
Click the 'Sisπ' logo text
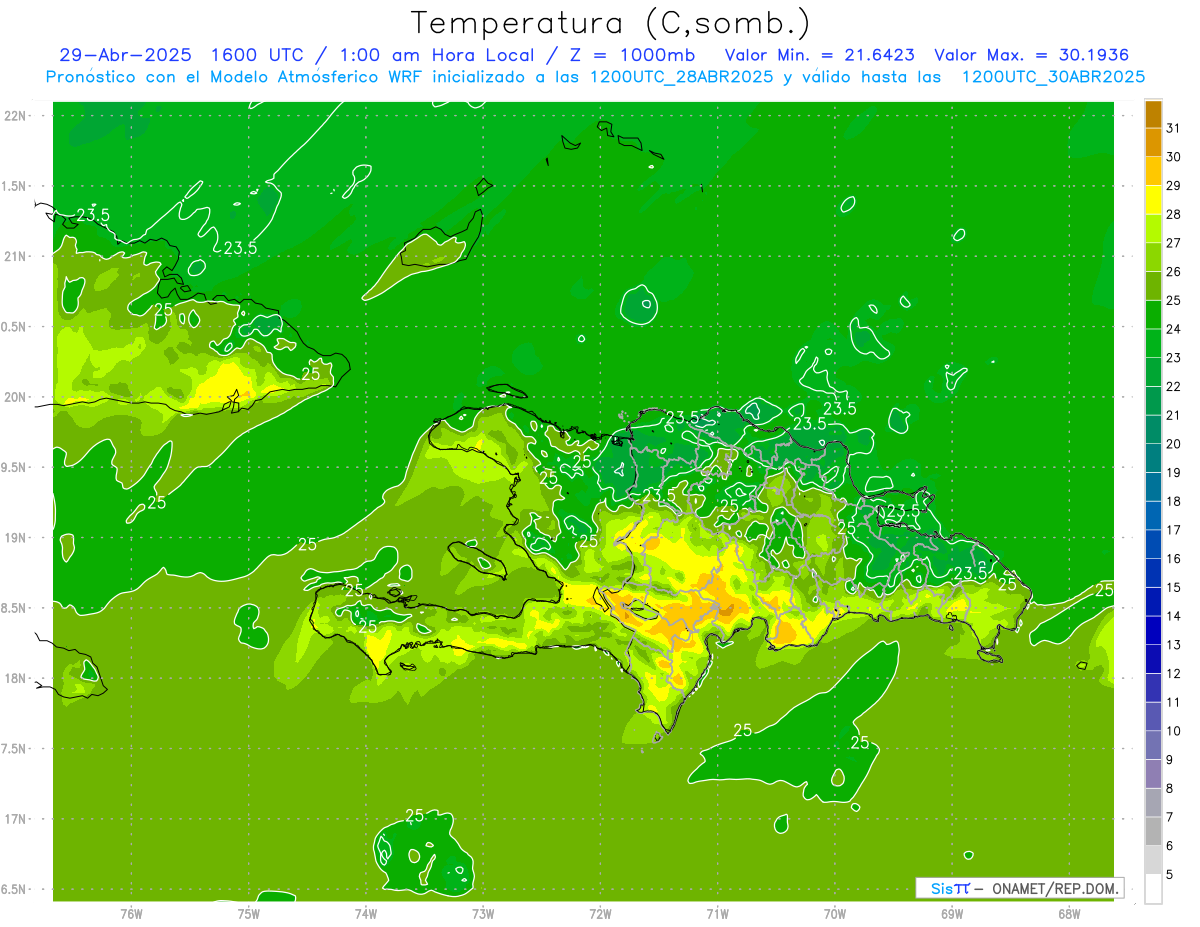point(951,888)
